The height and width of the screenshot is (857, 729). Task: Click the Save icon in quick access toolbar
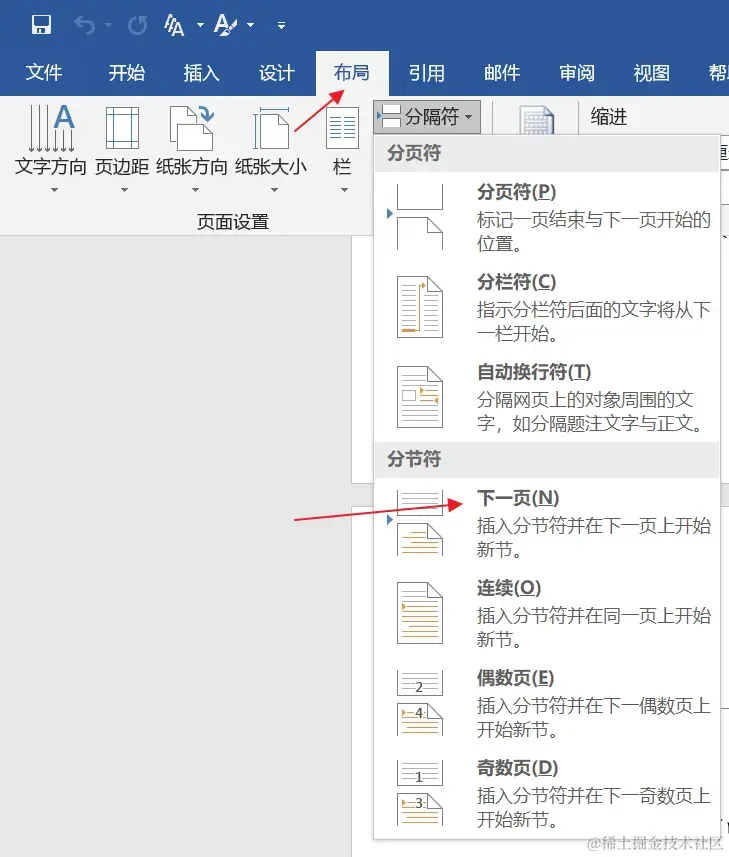pyautogui.click(x=42, y=25)
